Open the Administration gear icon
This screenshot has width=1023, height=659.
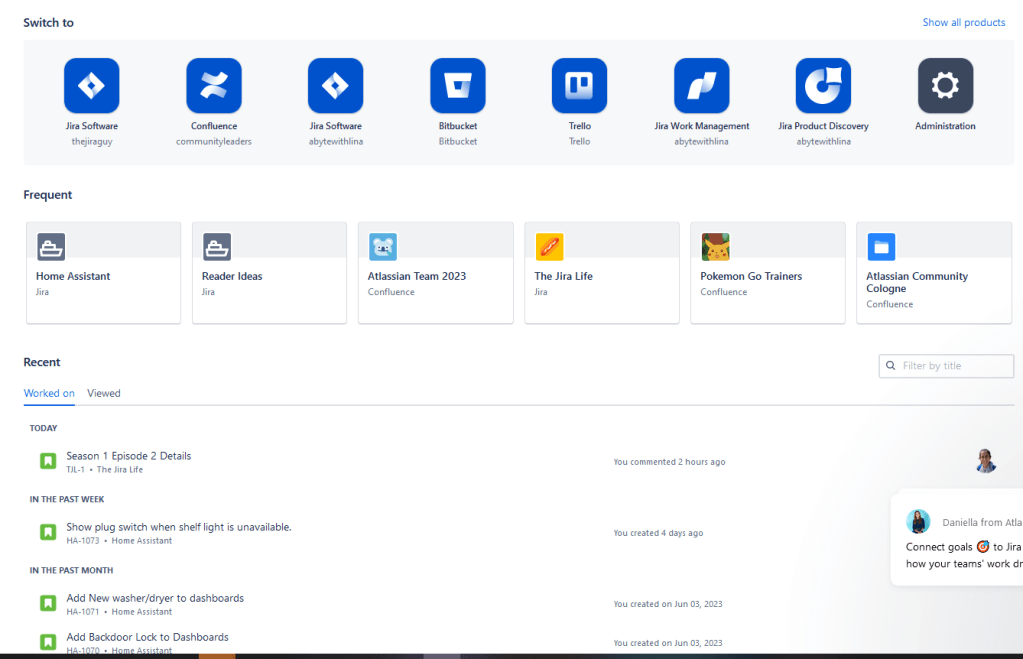[945, 86]
